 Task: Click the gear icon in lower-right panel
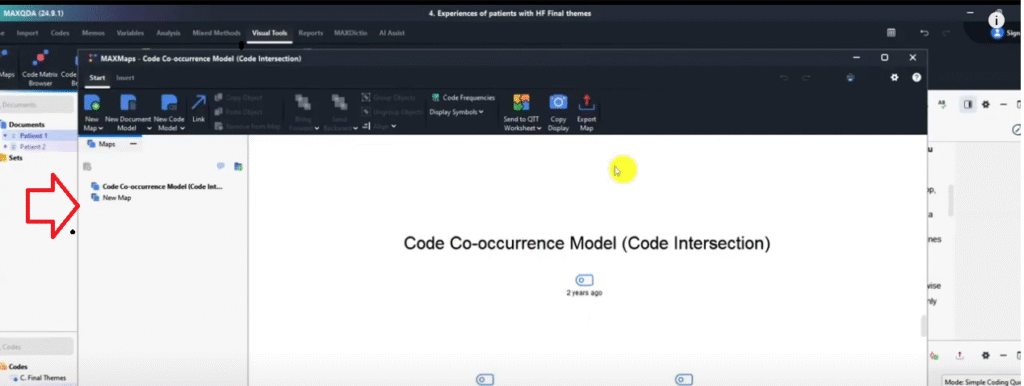[x=986, y=355]
